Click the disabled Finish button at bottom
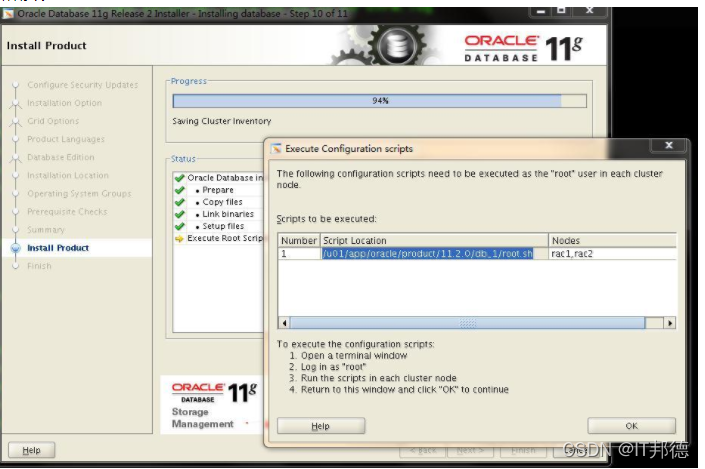This screenshot has width=705, height=469. pos(523,450)
